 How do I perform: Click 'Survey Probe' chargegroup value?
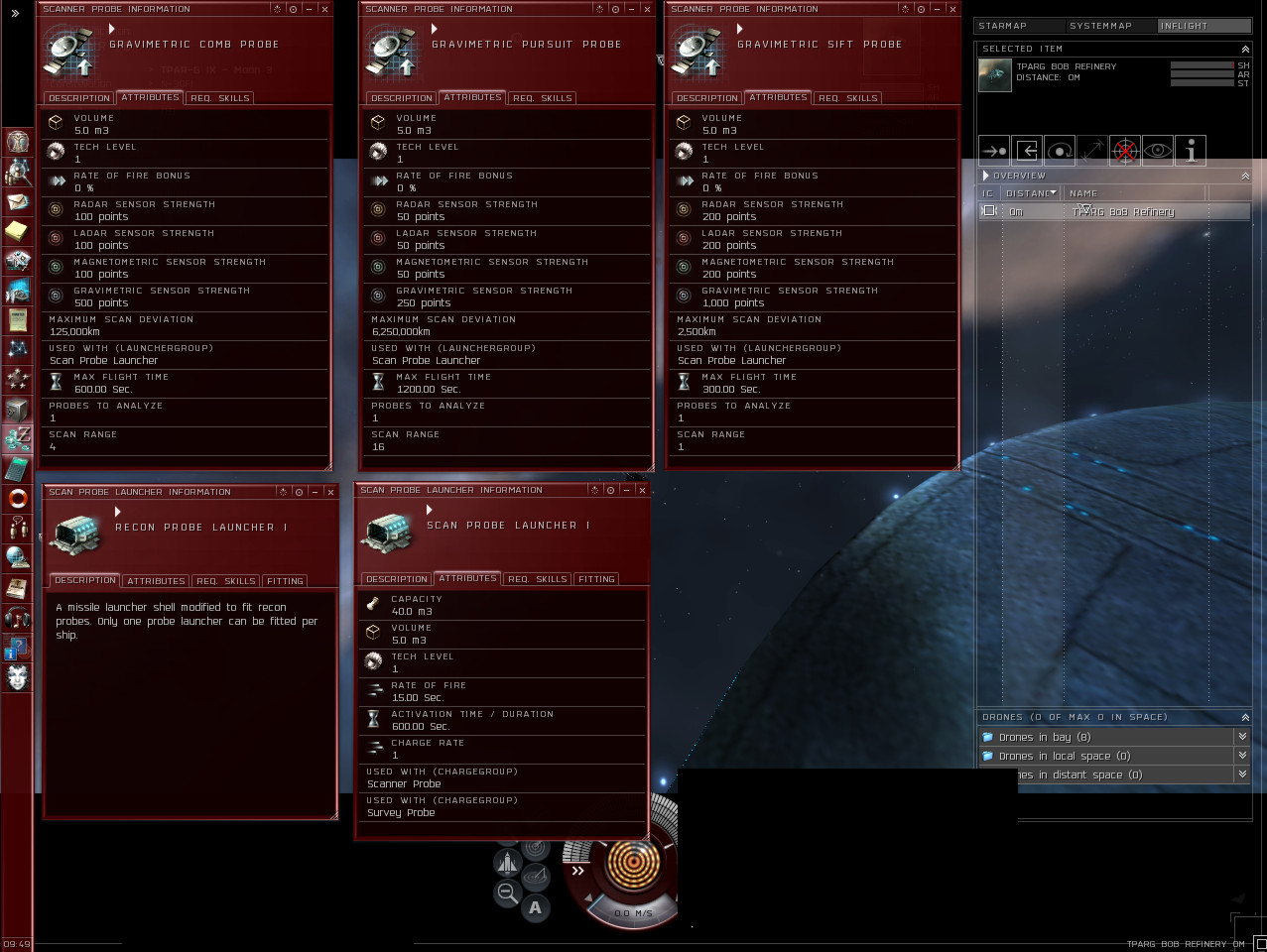401,812
